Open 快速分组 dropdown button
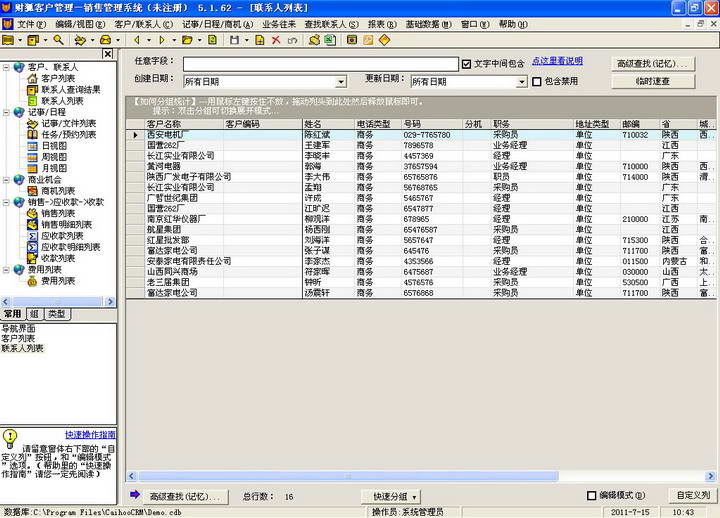The width and height of the screenshot is (720, 518). (391, 496)
